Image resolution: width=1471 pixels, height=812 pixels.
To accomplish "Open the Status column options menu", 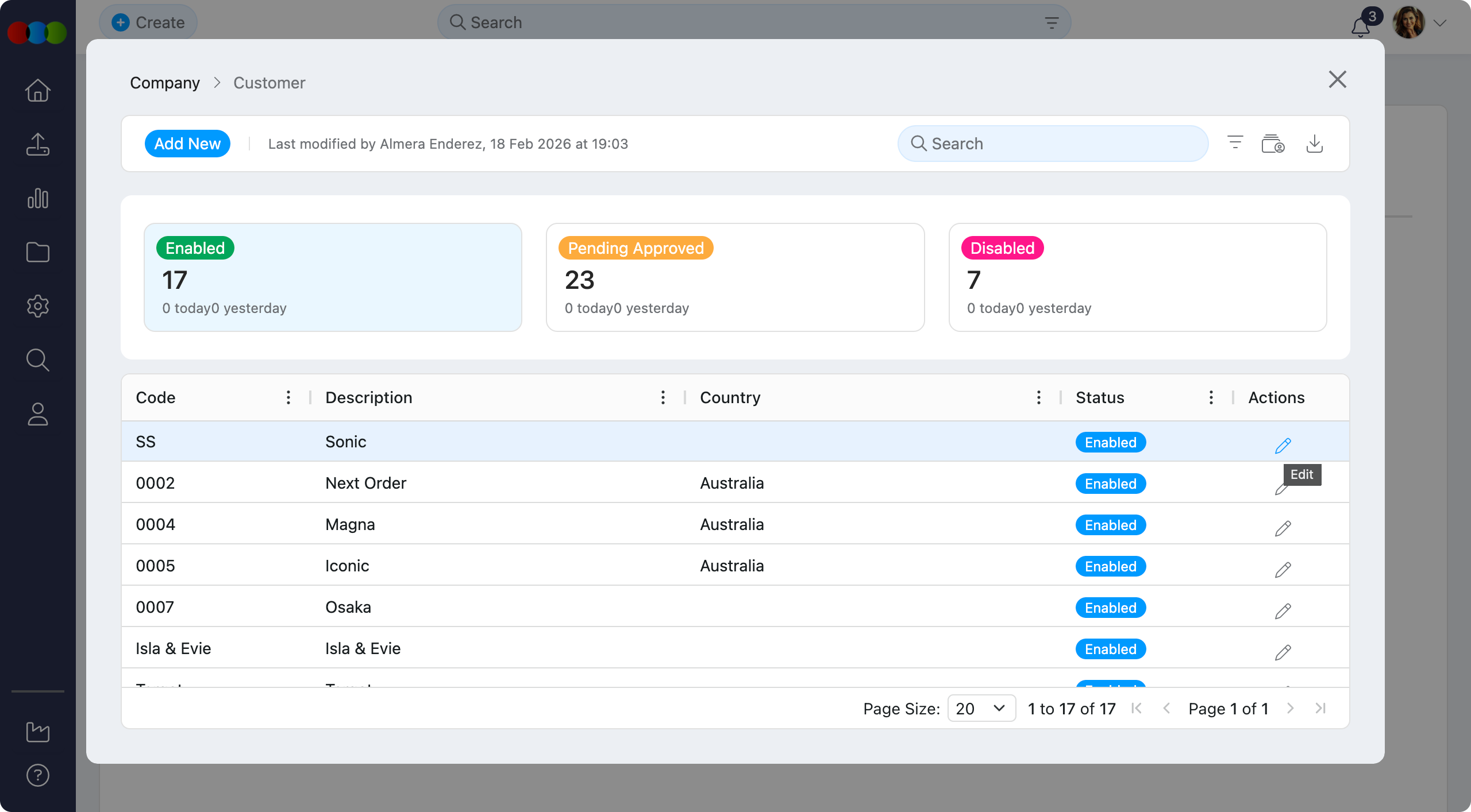I will click(1211, 397).
